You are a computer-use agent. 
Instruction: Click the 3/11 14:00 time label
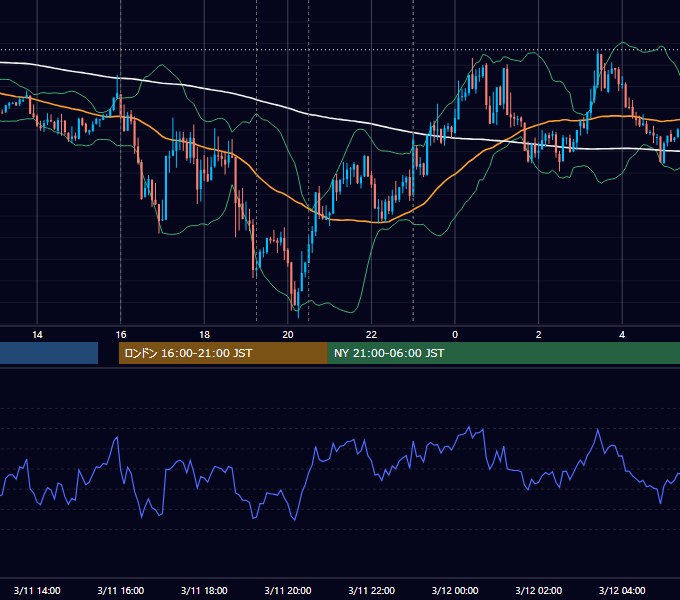coord(37,590)
